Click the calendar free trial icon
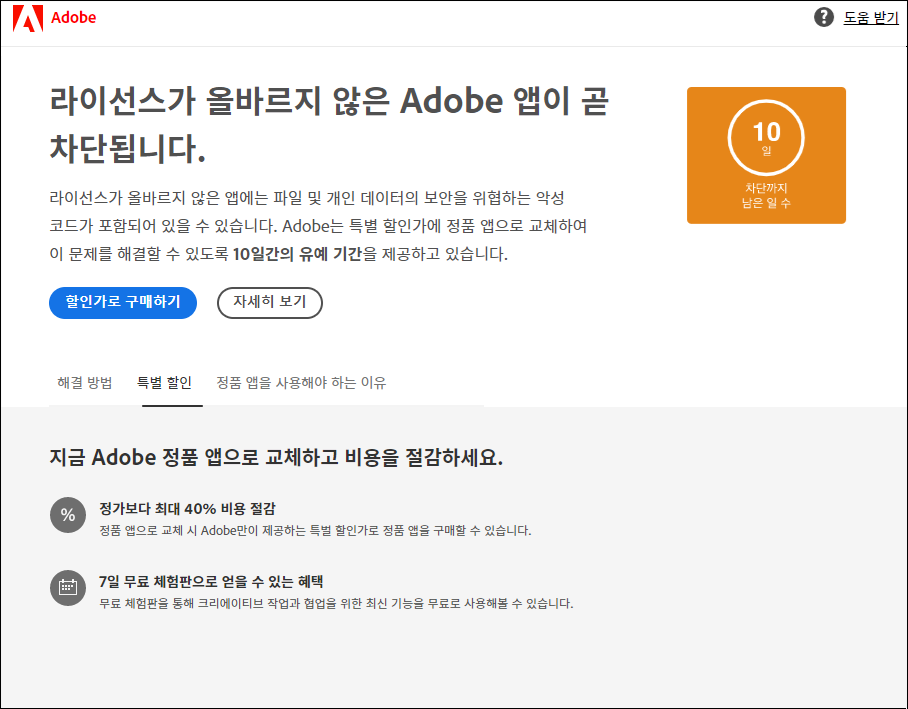Image resolution: width=908 pixels, height=709 pixels. point(68,587)
